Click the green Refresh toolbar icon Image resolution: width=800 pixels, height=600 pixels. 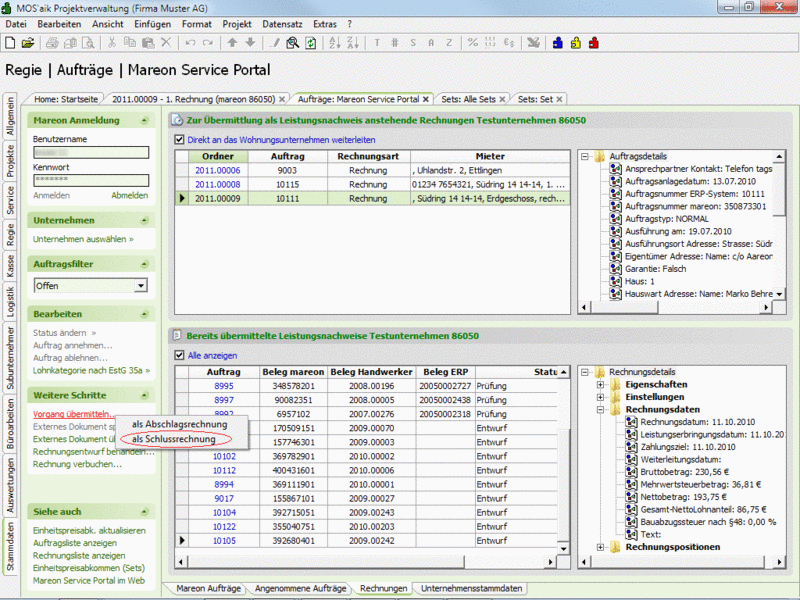(x=311, y=43)
